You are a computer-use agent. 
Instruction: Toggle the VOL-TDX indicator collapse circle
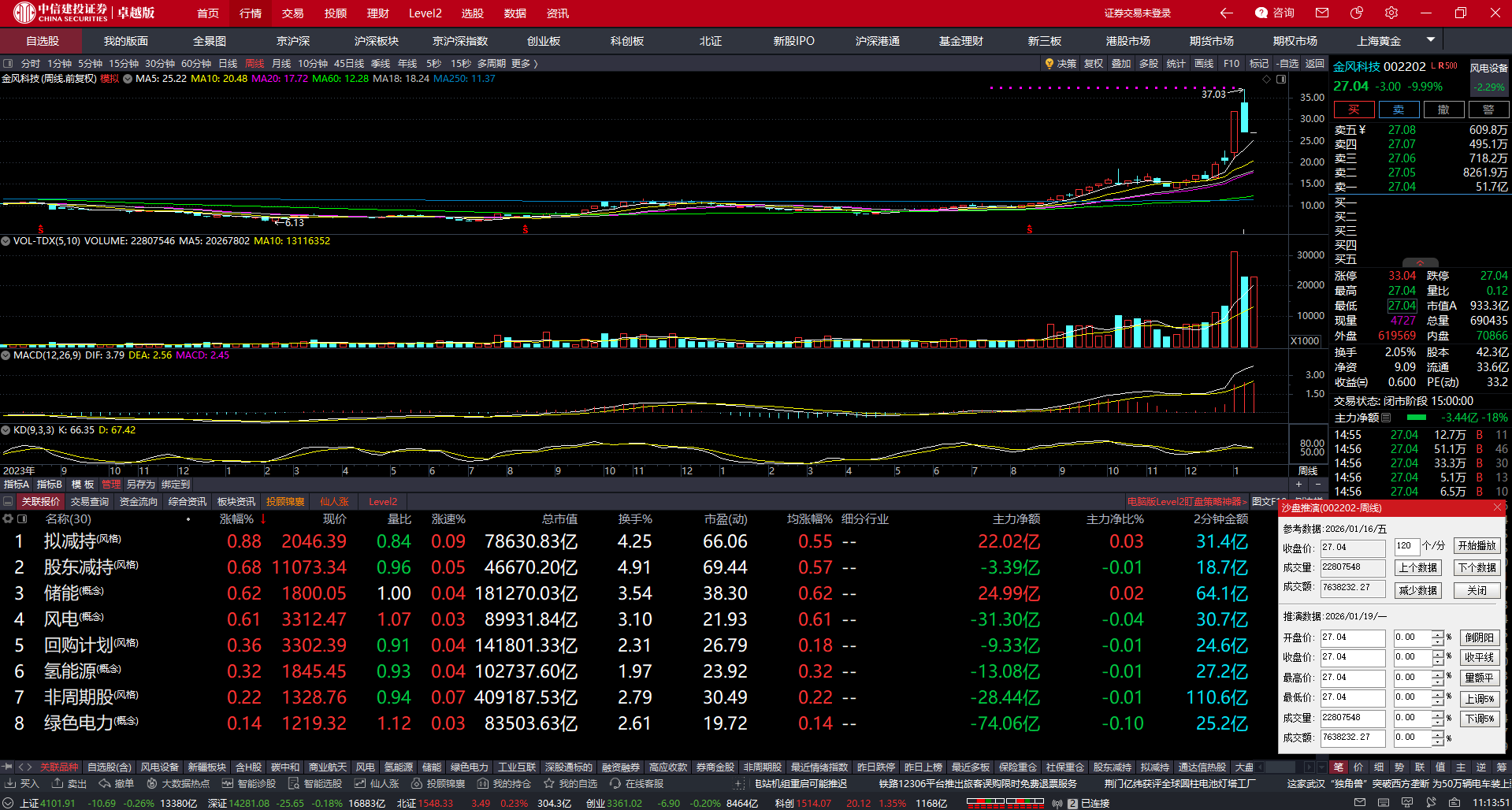pos(6,241)
